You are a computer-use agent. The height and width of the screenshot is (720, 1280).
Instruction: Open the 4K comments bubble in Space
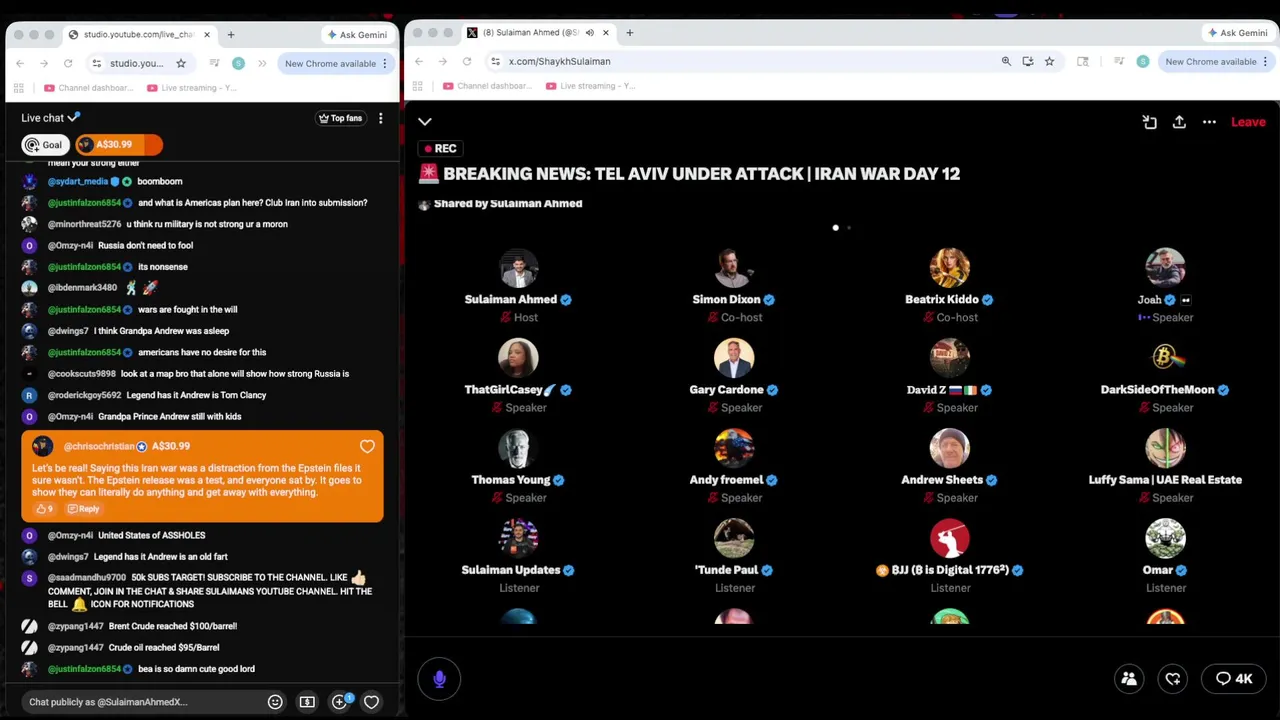(1234, 679)
